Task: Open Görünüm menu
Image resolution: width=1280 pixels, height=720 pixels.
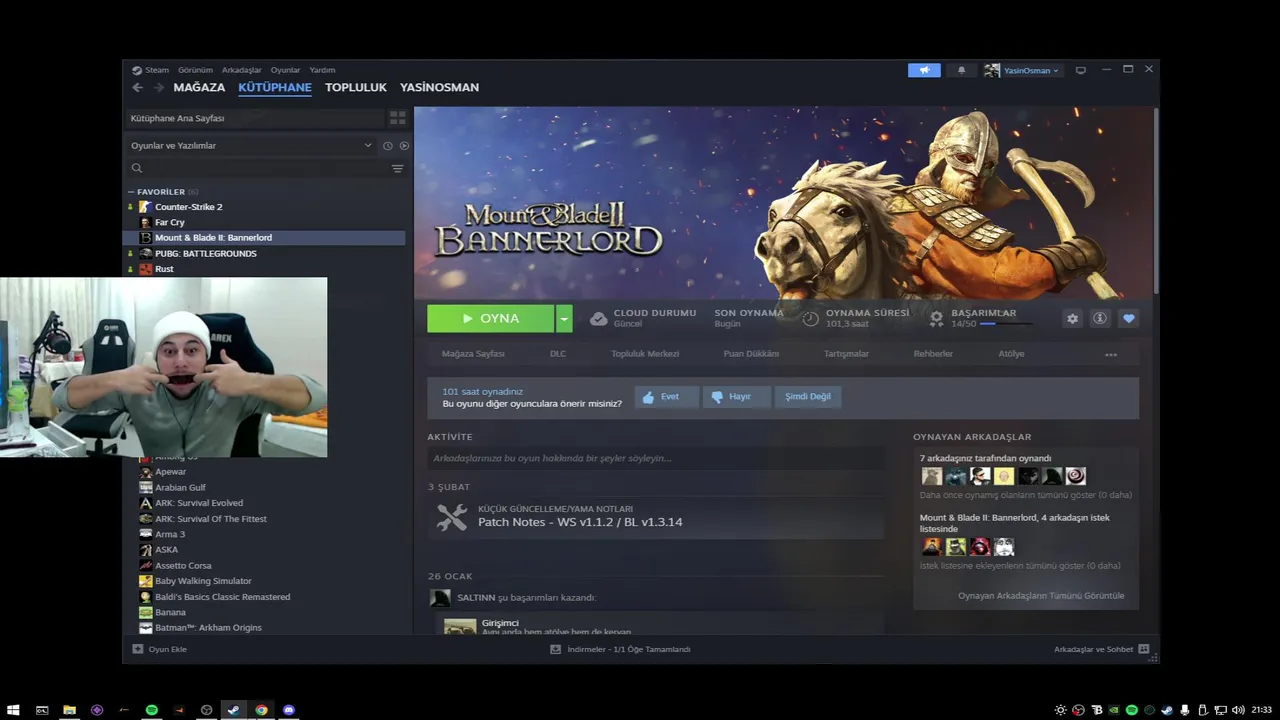Action: 195,70
